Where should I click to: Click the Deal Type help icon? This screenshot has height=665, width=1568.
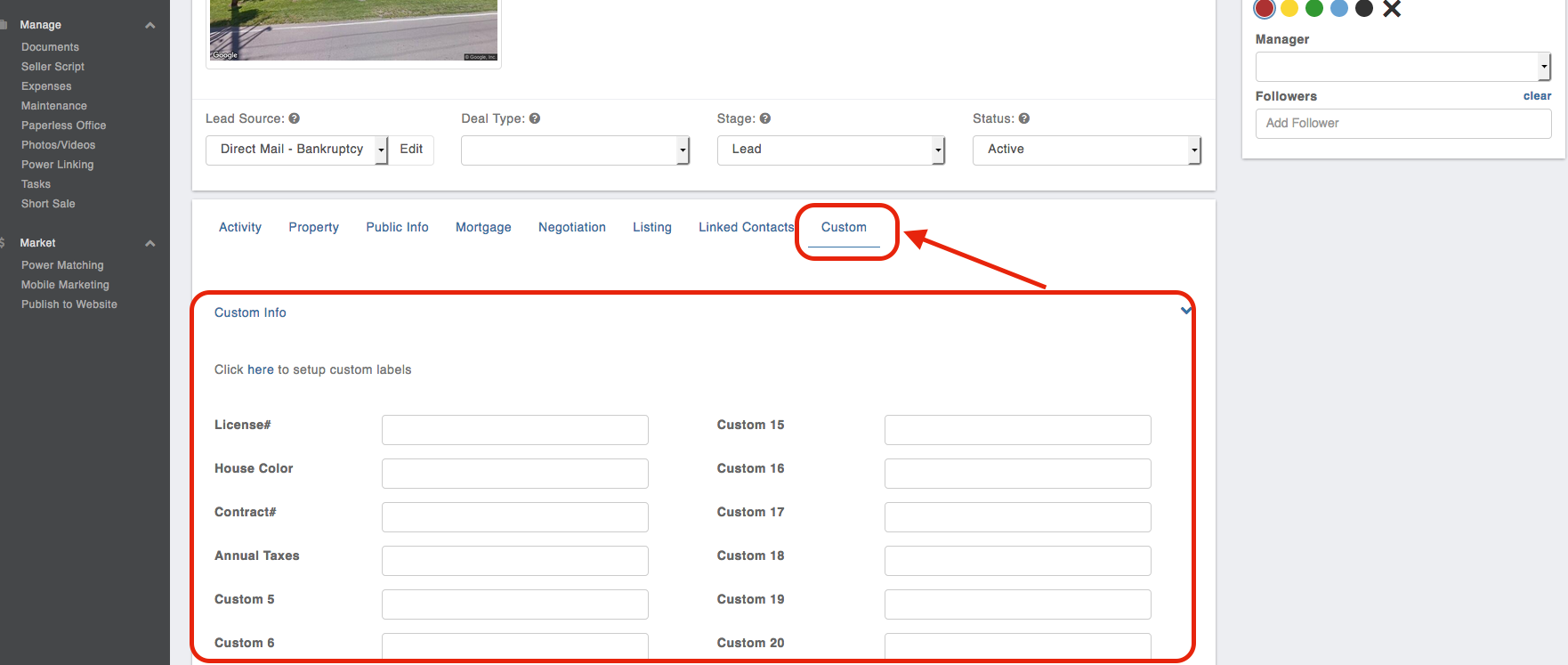(x=535, y=118)
